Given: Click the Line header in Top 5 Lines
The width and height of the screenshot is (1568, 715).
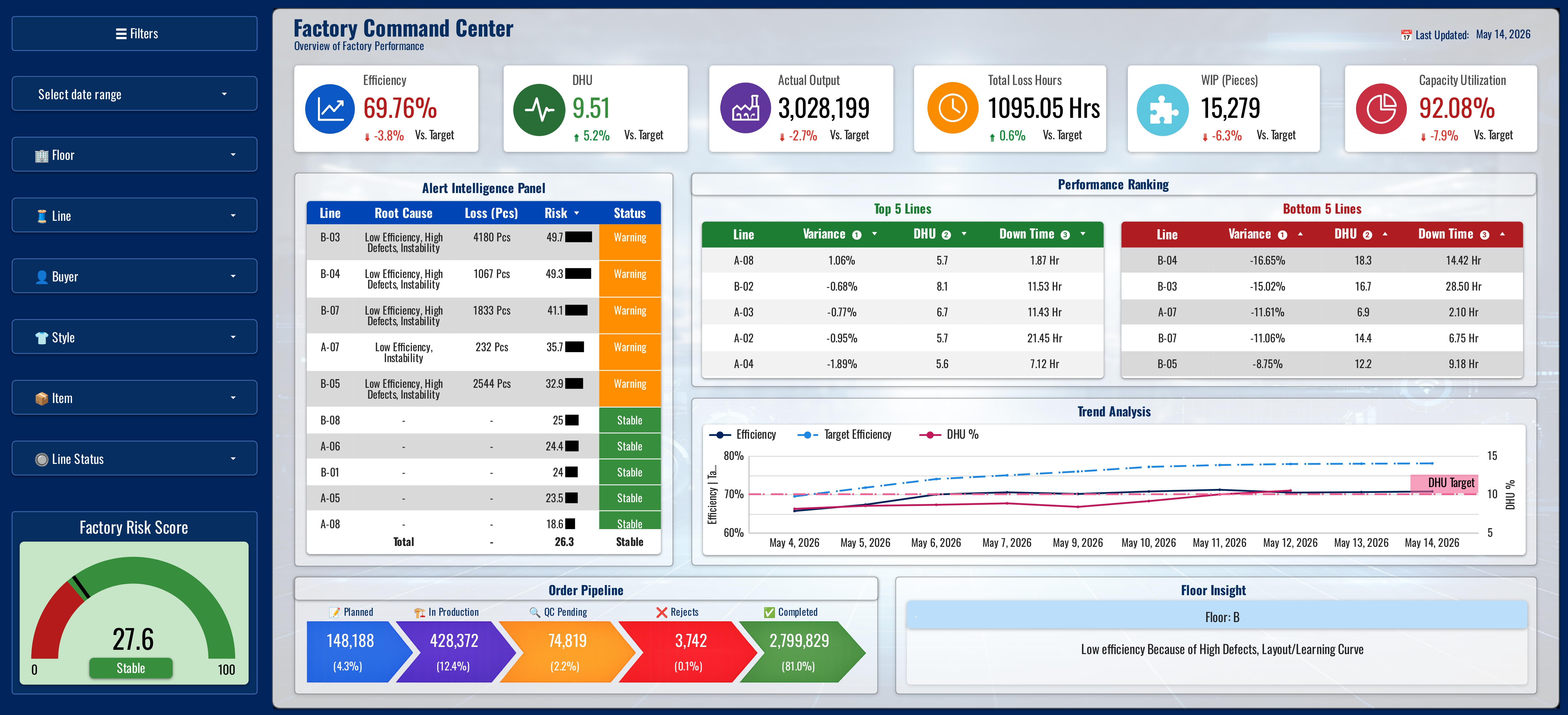Looking at the screenshot, I should pyautogui.click(x=743, y=235).
